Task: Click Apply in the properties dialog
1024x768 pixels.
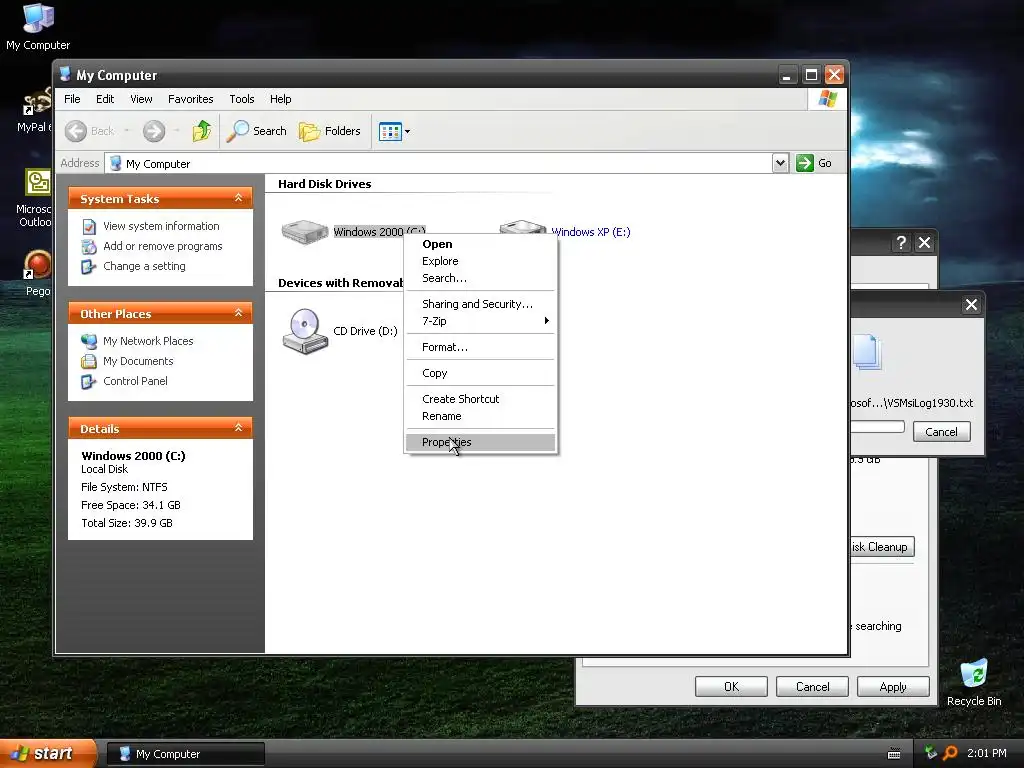Action: [x=893, y=687]
